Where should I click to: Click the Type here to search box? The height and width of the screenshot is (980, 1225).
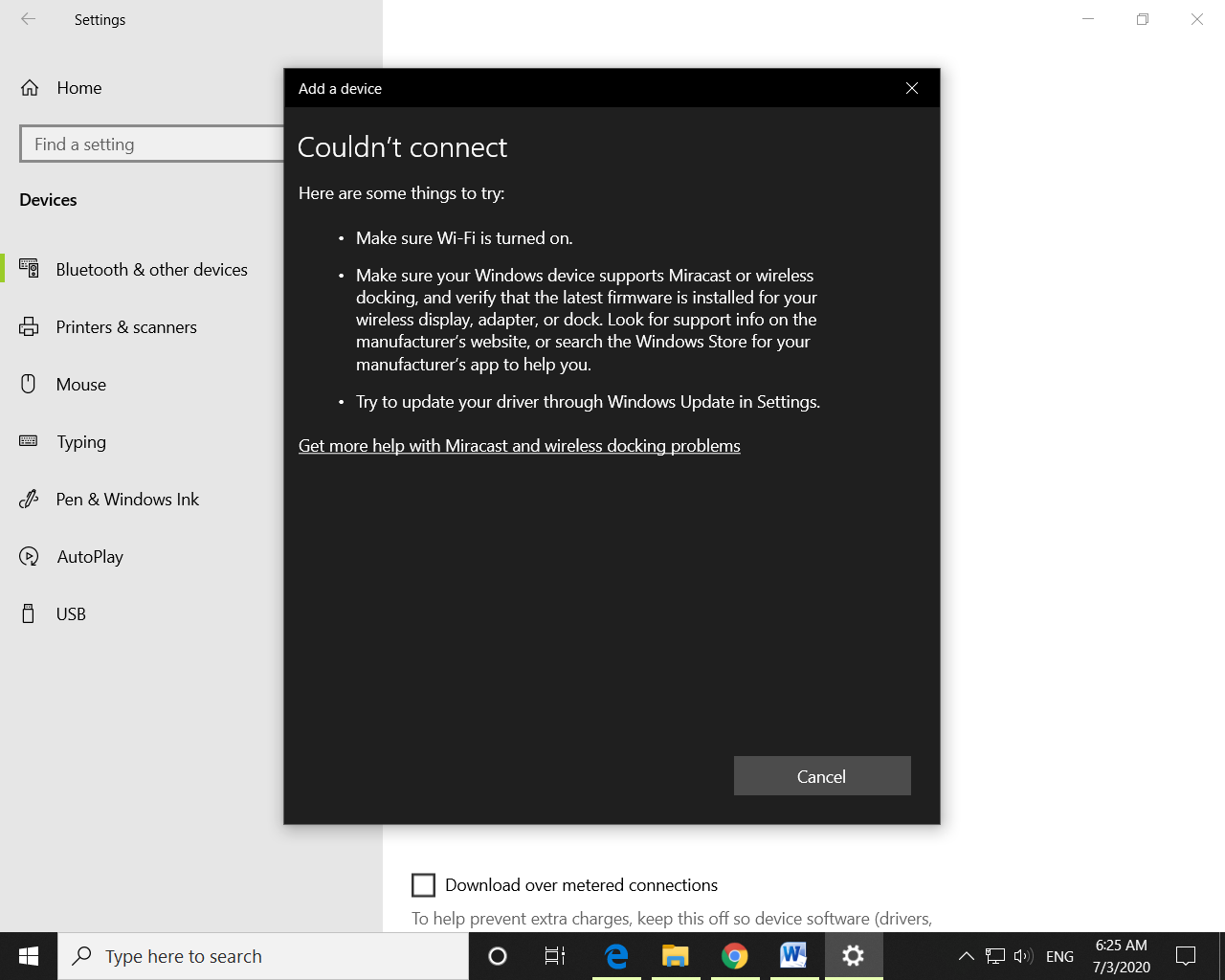pyautogui.click(x=263, y=956)
